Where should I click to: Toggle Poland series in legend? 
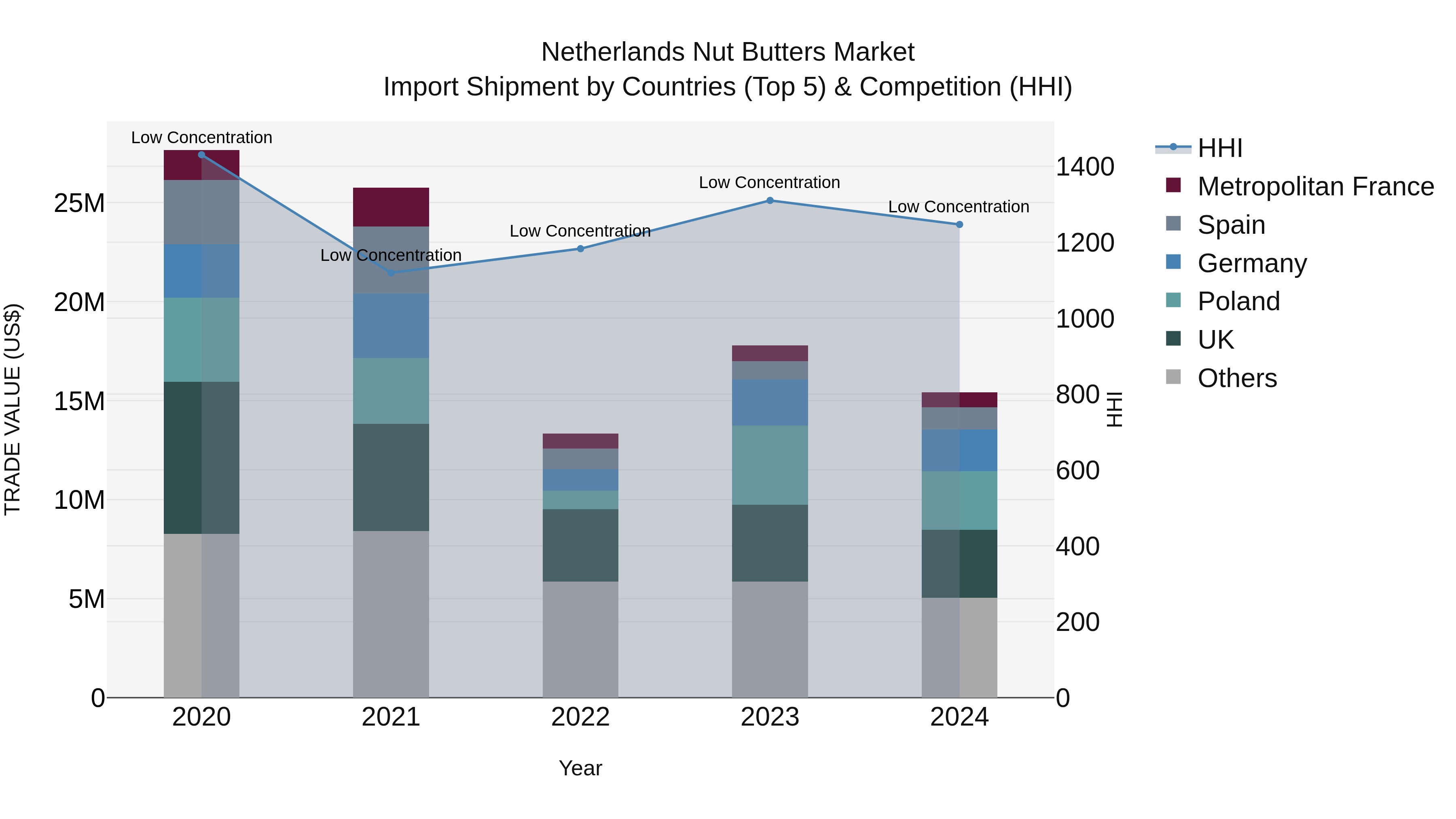(x=1223, y=301)
